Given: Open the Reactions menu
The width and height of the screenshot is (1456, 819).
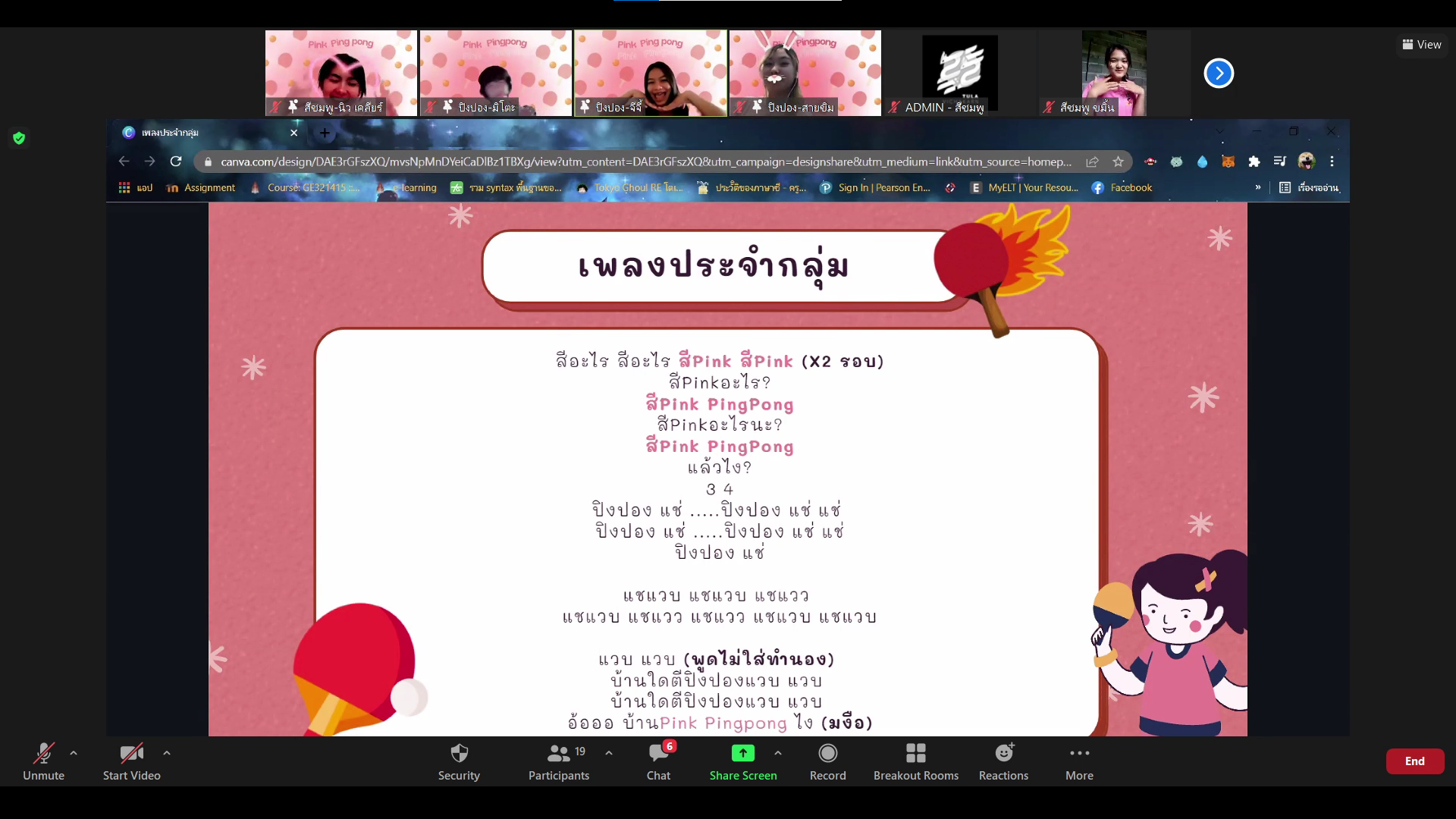Looking at the screenshot, I should point(1003,761).
